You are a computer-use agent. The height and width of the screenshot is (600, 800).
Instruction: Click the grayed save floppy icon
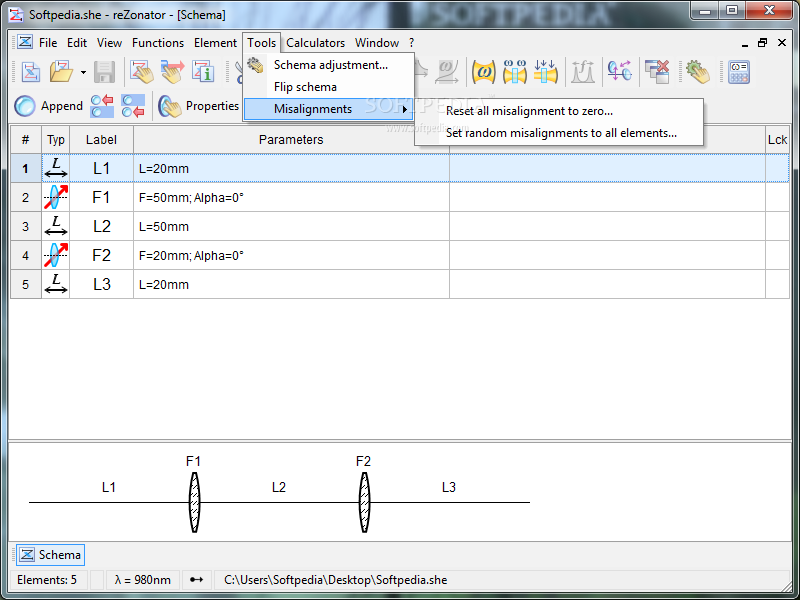click(x=105, y=72)
